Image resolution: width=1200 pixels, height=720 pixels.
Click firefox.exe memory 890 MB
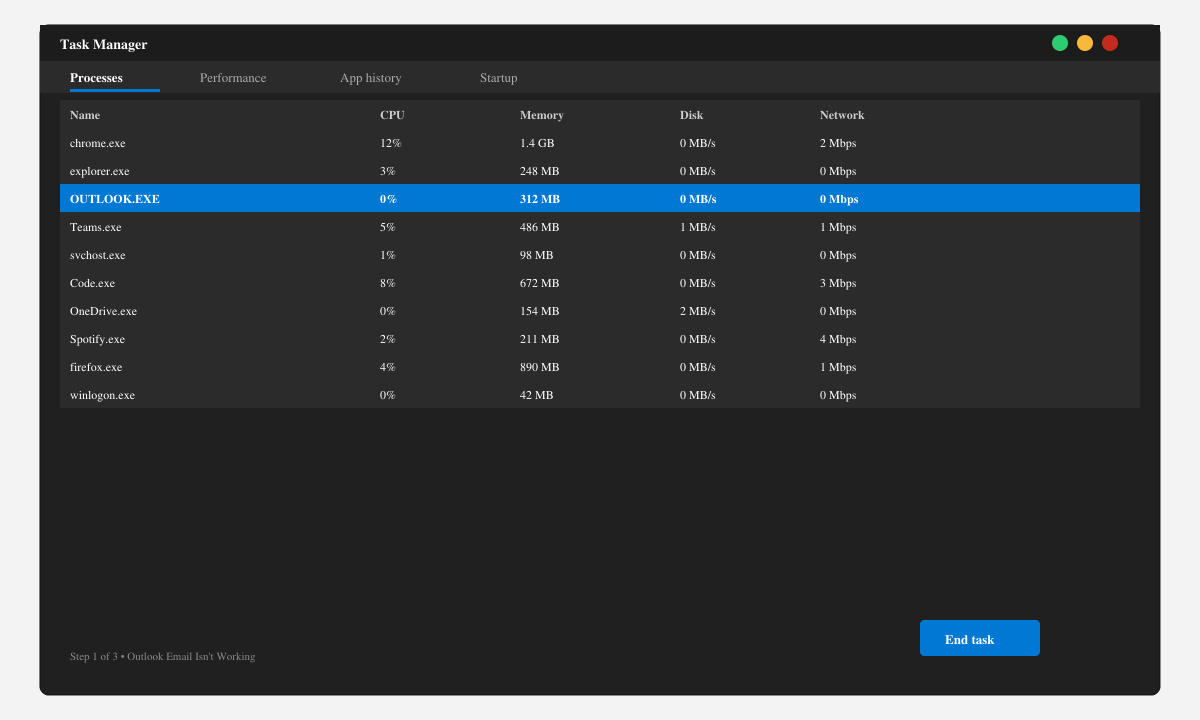click(x=539, y=367)
